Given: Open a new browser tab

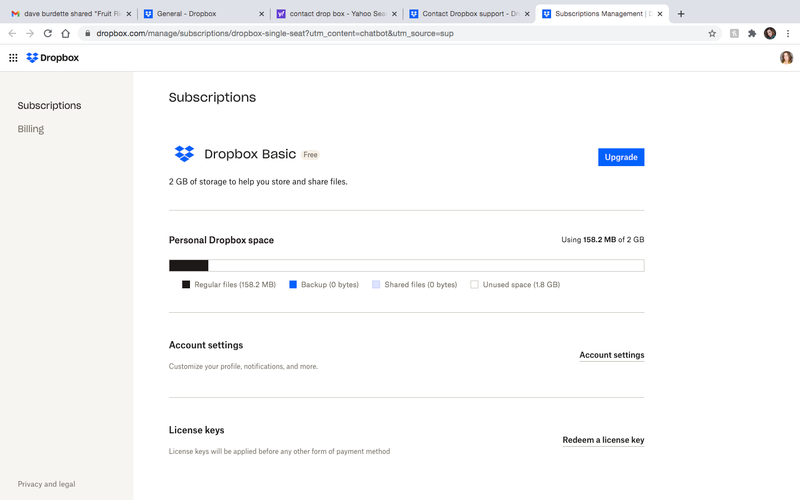Looking at the screenshot, I should coord(681,14).
